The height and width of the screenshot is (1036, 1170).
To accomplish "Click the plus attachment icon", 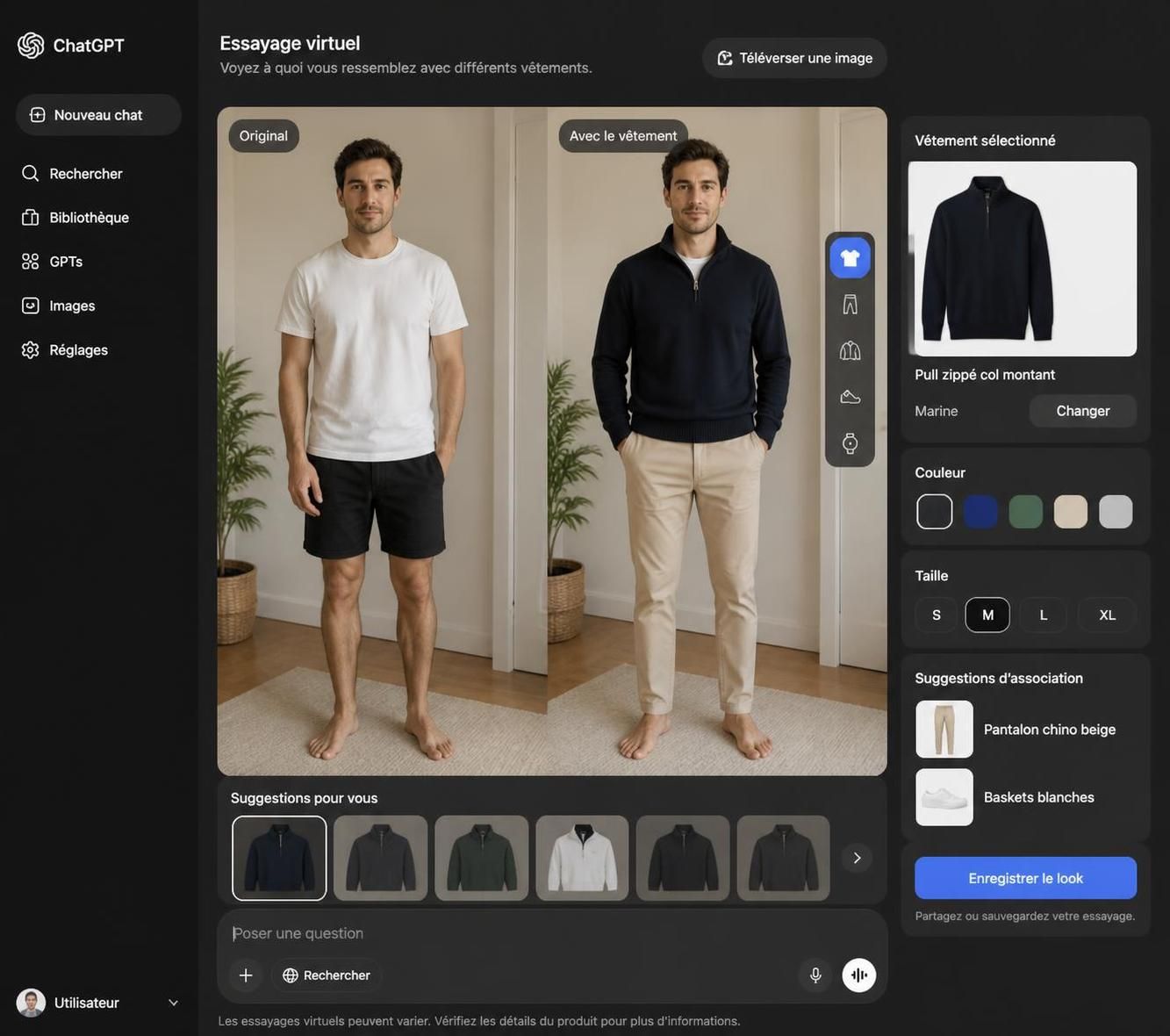I will 246,975.
